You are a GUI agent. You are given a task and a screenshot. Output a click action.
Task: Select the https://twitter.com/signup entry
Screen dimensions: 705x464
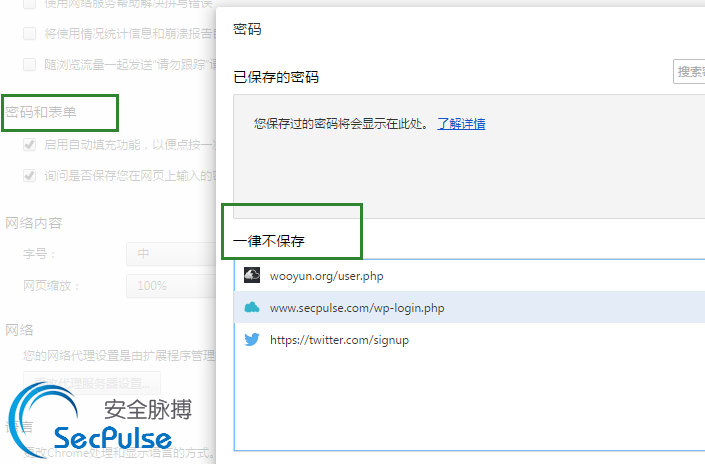point(469,339)
